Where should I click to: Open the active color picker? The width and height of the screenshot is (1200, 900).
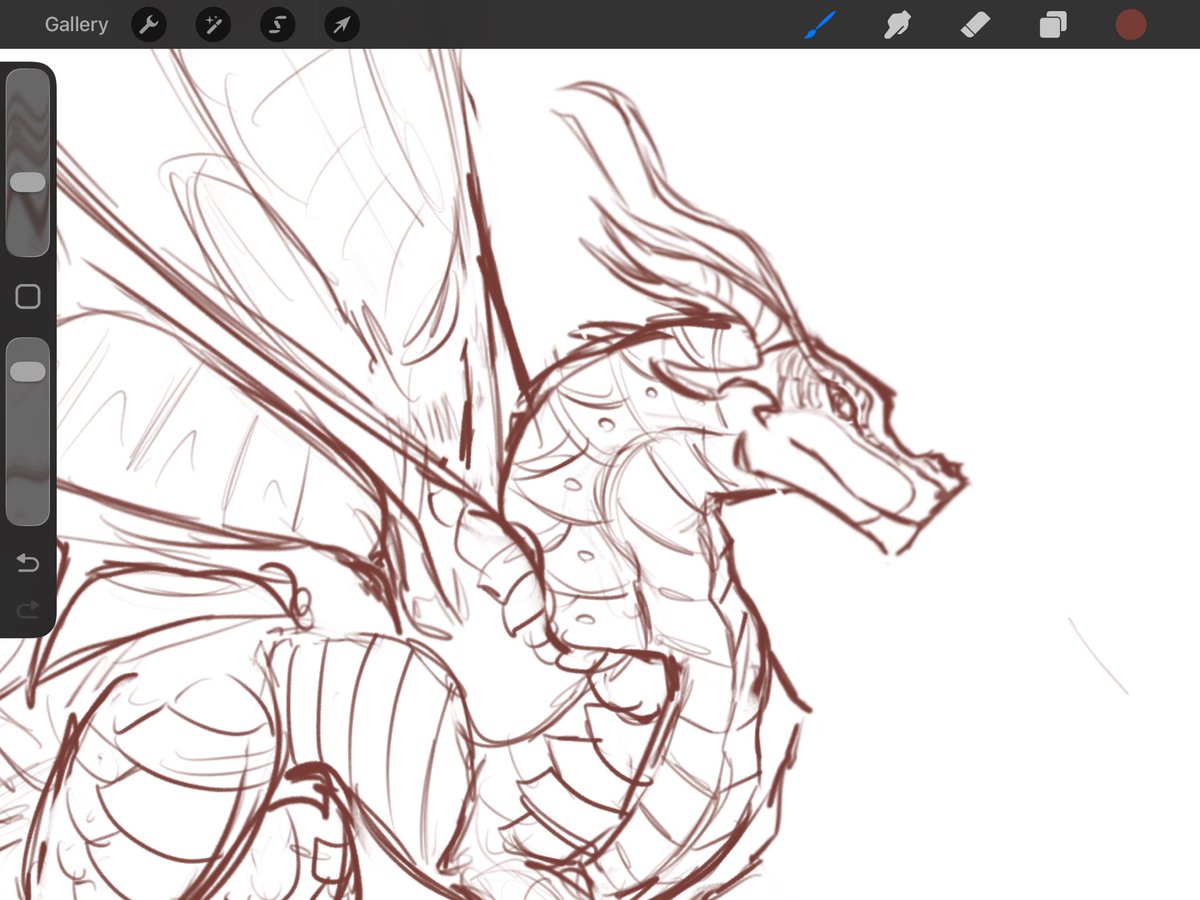[1131, 25]
